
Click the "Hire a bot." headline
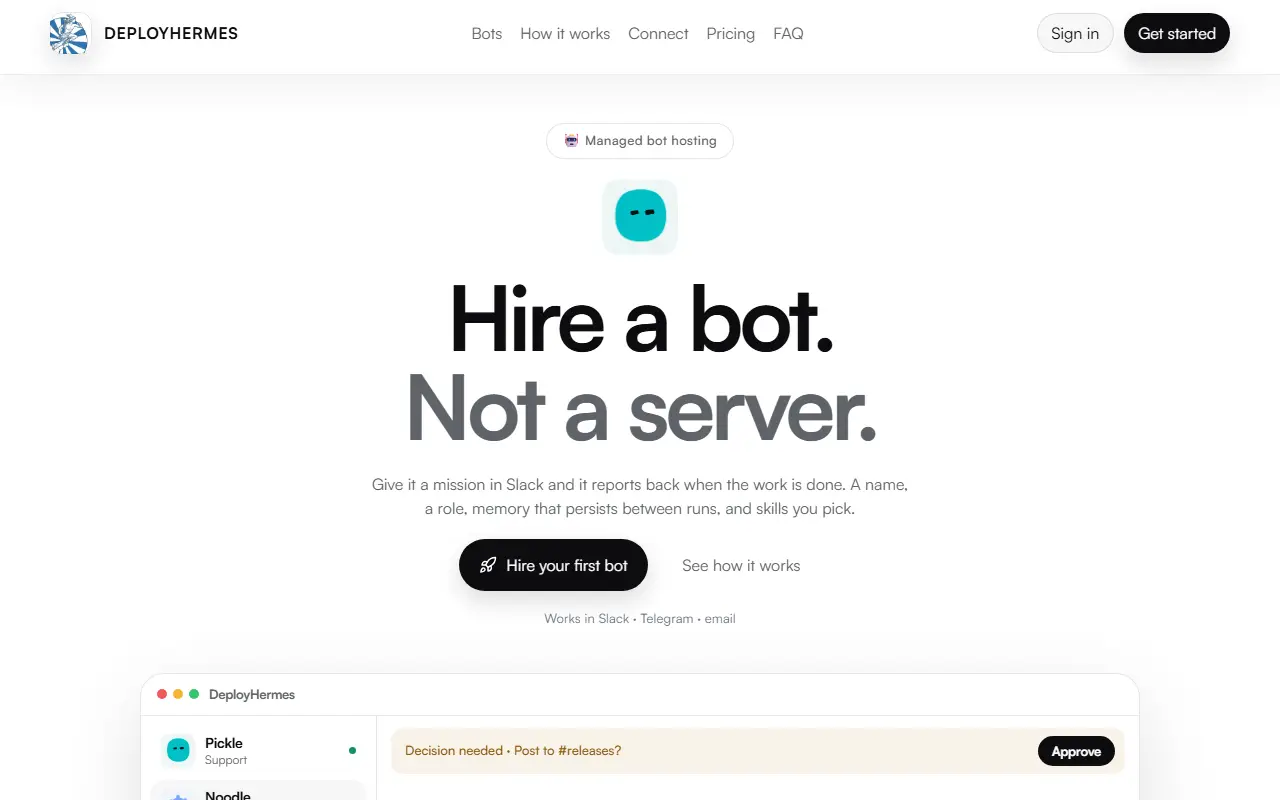641,319
